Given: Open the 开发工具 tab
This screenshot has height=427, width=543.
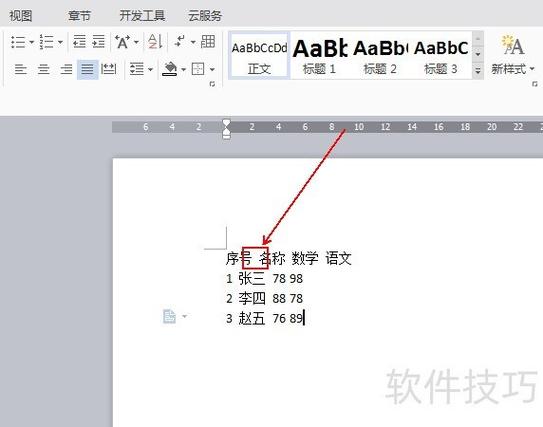Looking at the screenshot, I should (x=142, y=16).
